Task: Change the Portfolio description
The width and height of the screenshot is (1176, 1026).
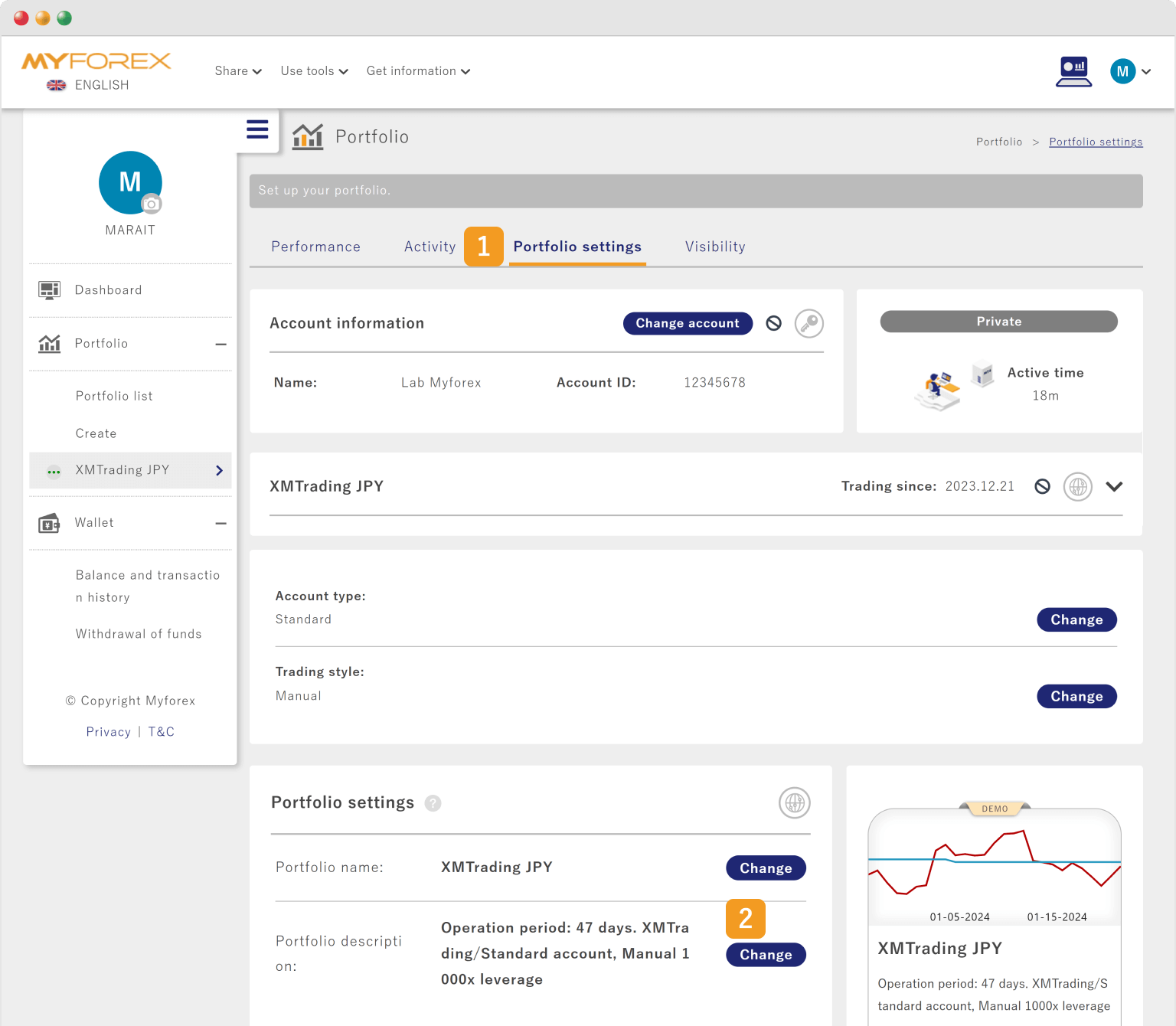Action: click(x=766, y=955)
